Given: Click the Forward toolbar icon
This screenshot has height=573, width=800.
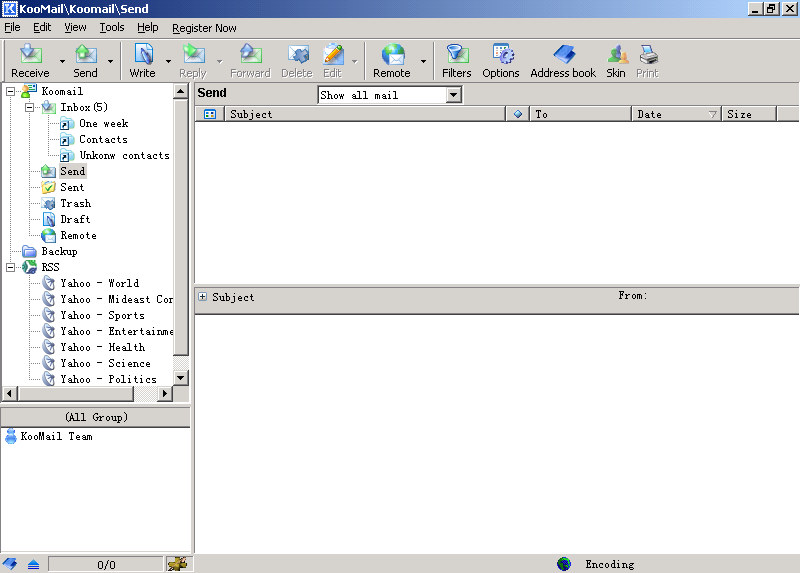Looking at the screenshot, I should pos(251,61).
